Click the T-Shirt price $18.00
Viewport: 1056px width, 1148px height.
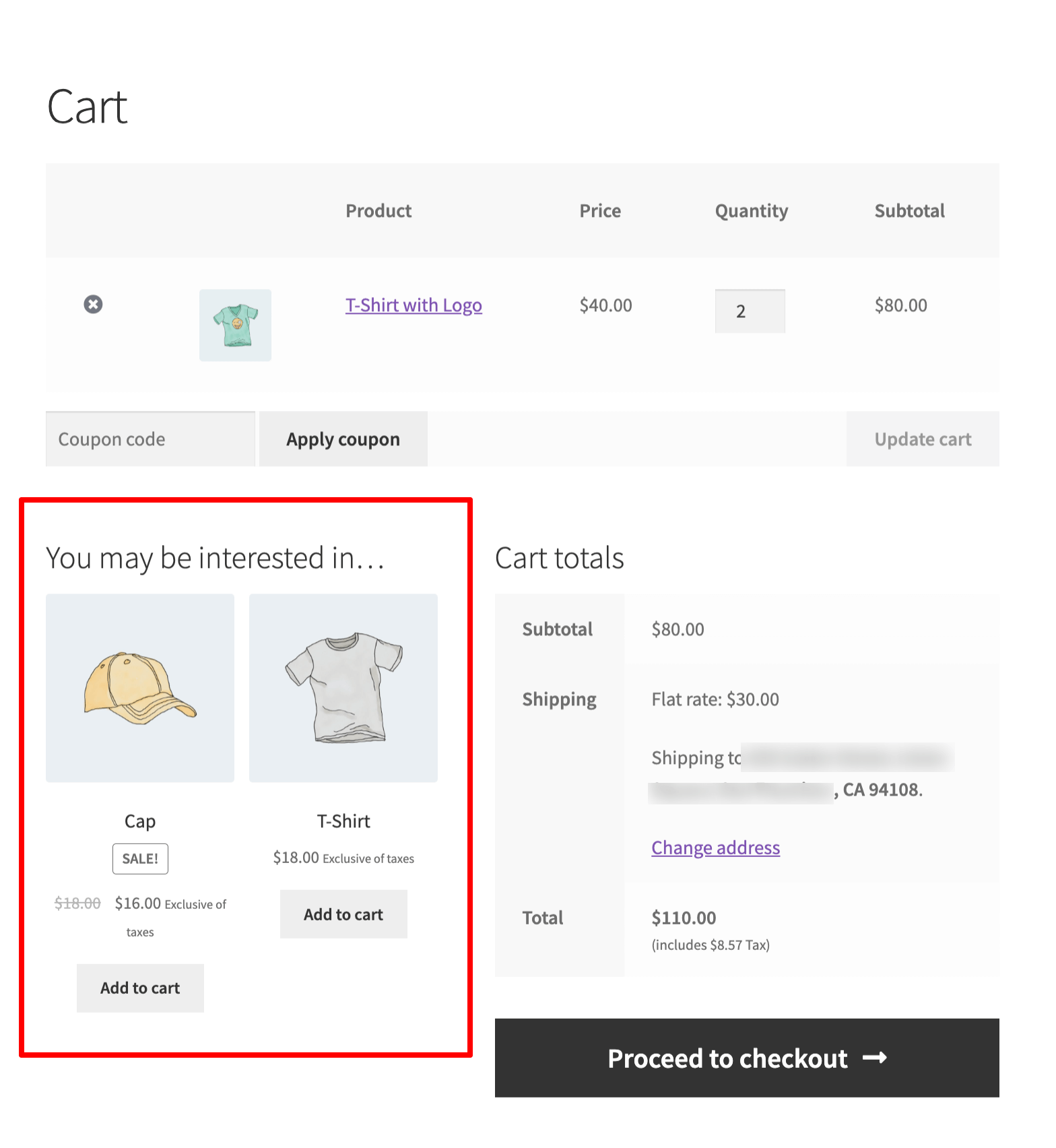[x=296, y=858]
